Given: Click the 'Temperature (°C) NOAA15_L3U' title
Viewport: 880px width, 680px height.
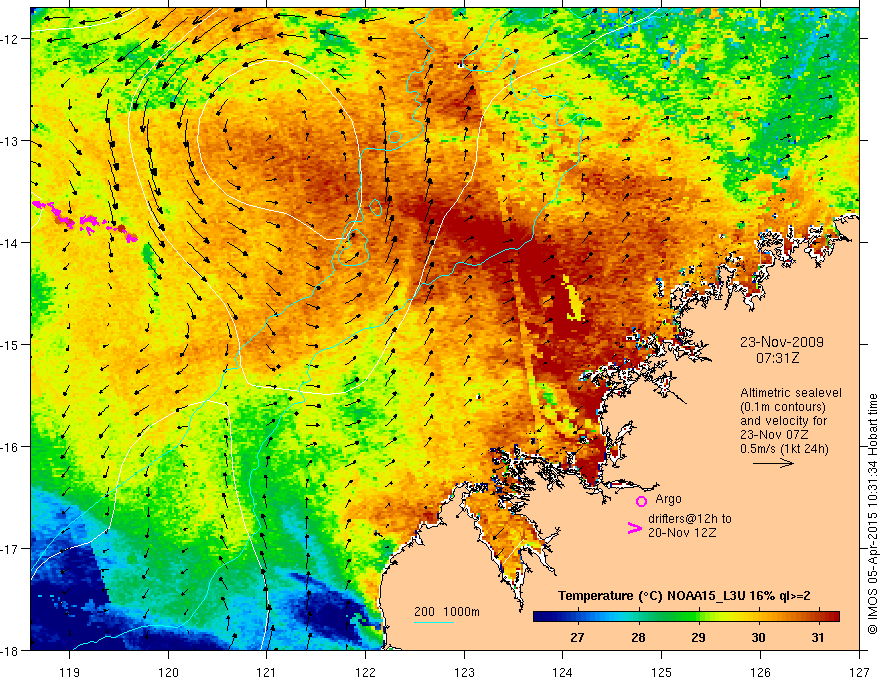Looking at the screenshot, I should (652, 596).
